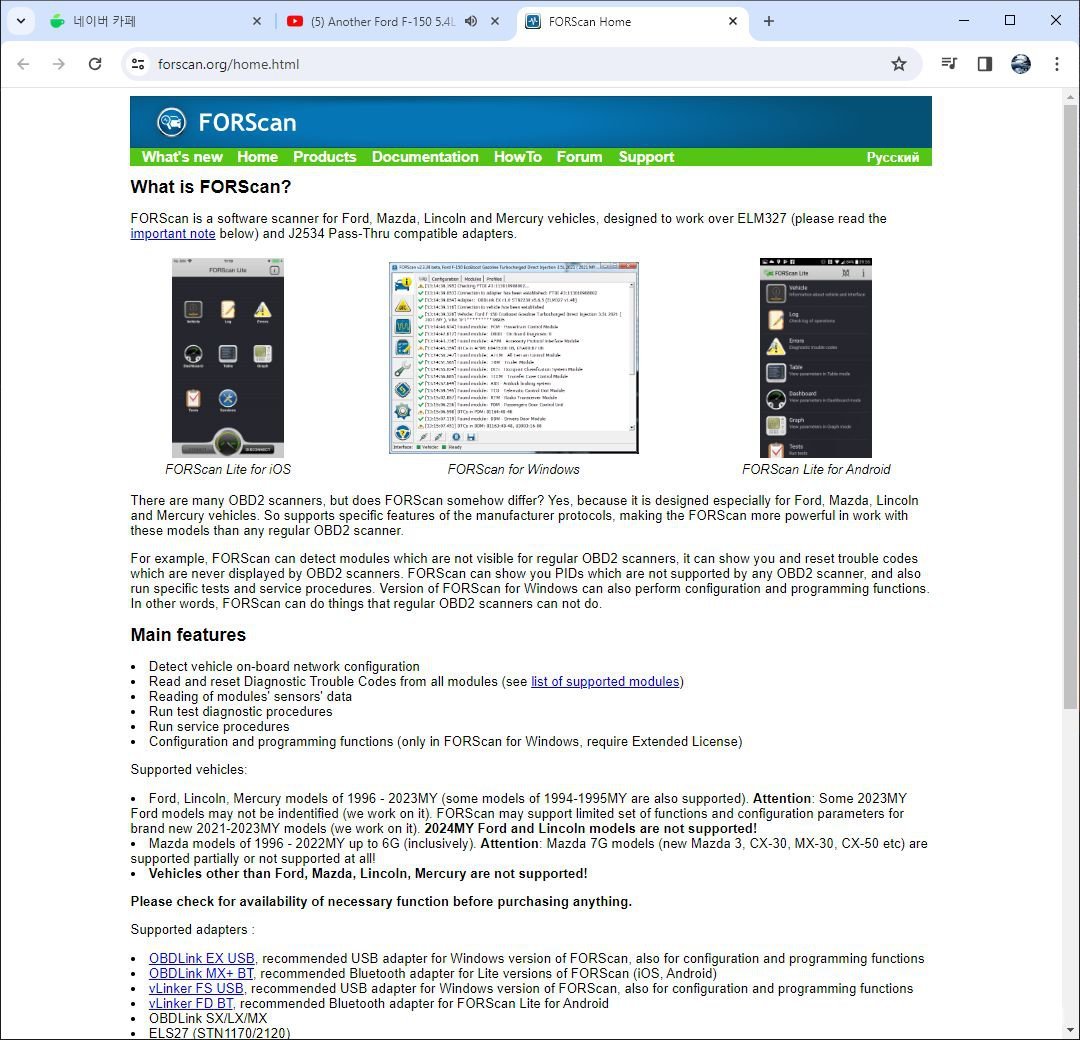1080x1040 pixels.
Task: Click the 'OBDLink SX/LX/MX' list item
Action: (208, 1018)
